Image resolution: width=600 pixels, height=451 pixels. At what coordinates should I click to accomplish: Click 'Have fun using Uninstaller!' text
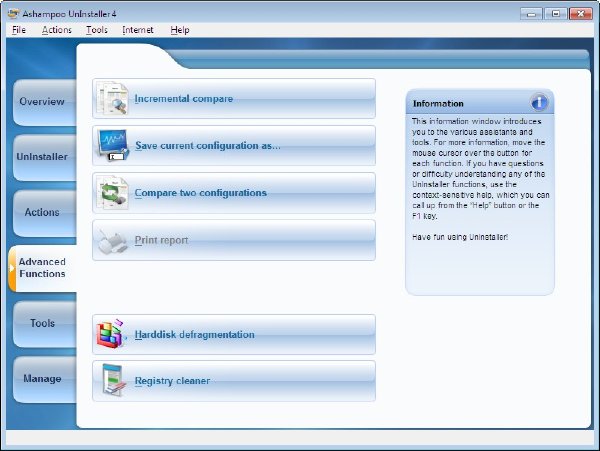460,237
